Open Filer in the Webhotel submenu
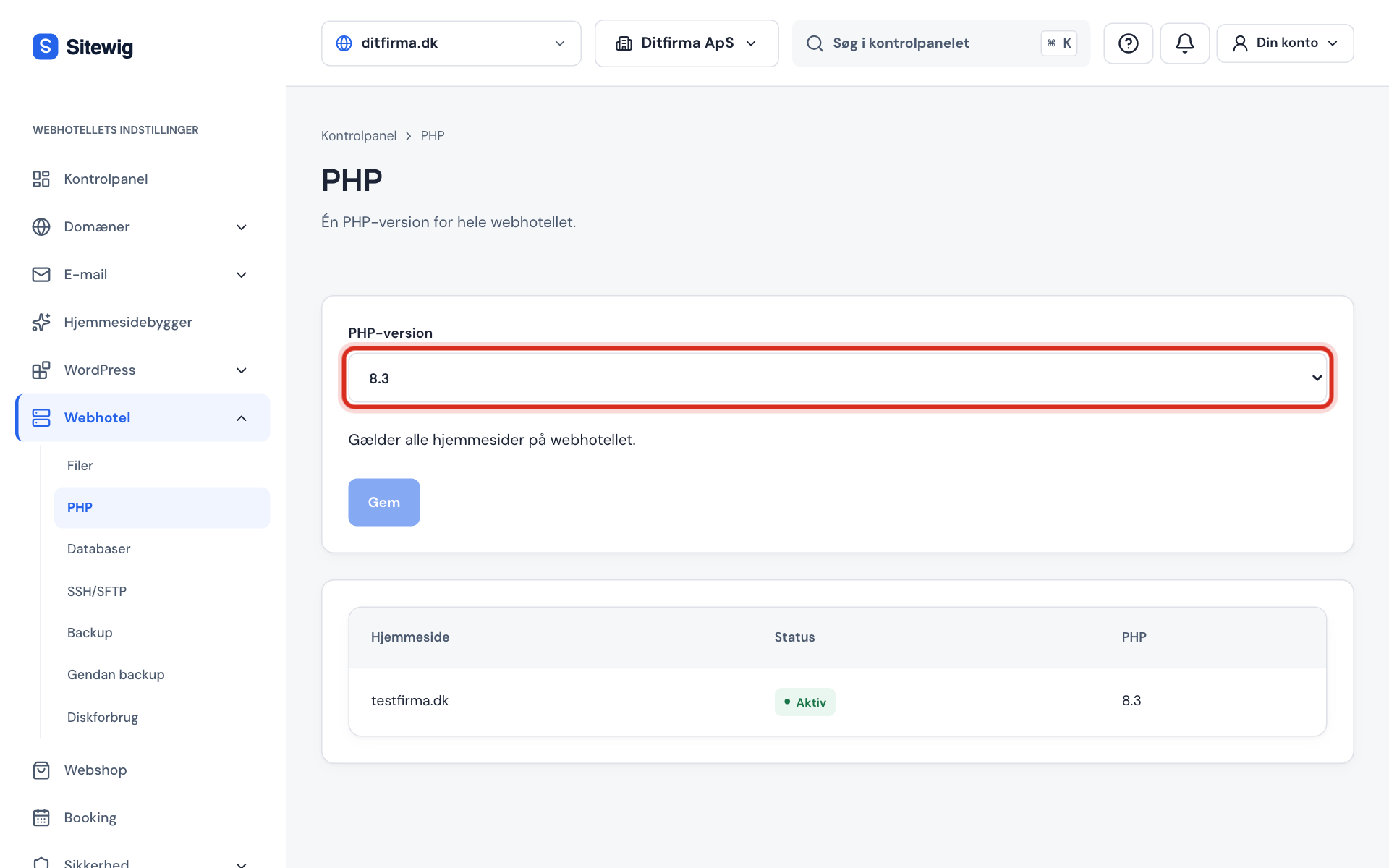 [x=162, y=465]
